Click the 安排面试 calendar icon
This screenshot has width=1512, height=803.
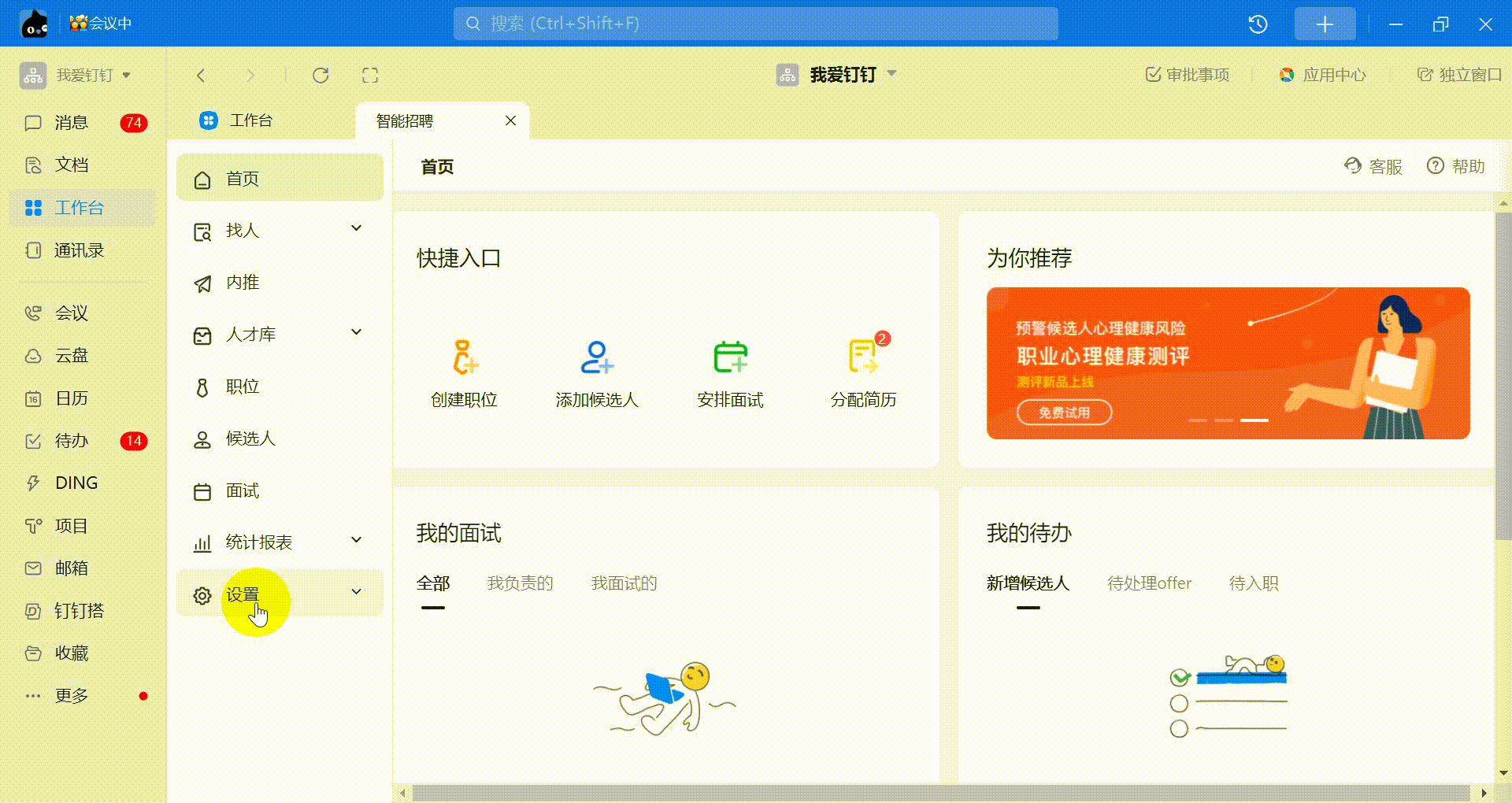pos(730,357)
